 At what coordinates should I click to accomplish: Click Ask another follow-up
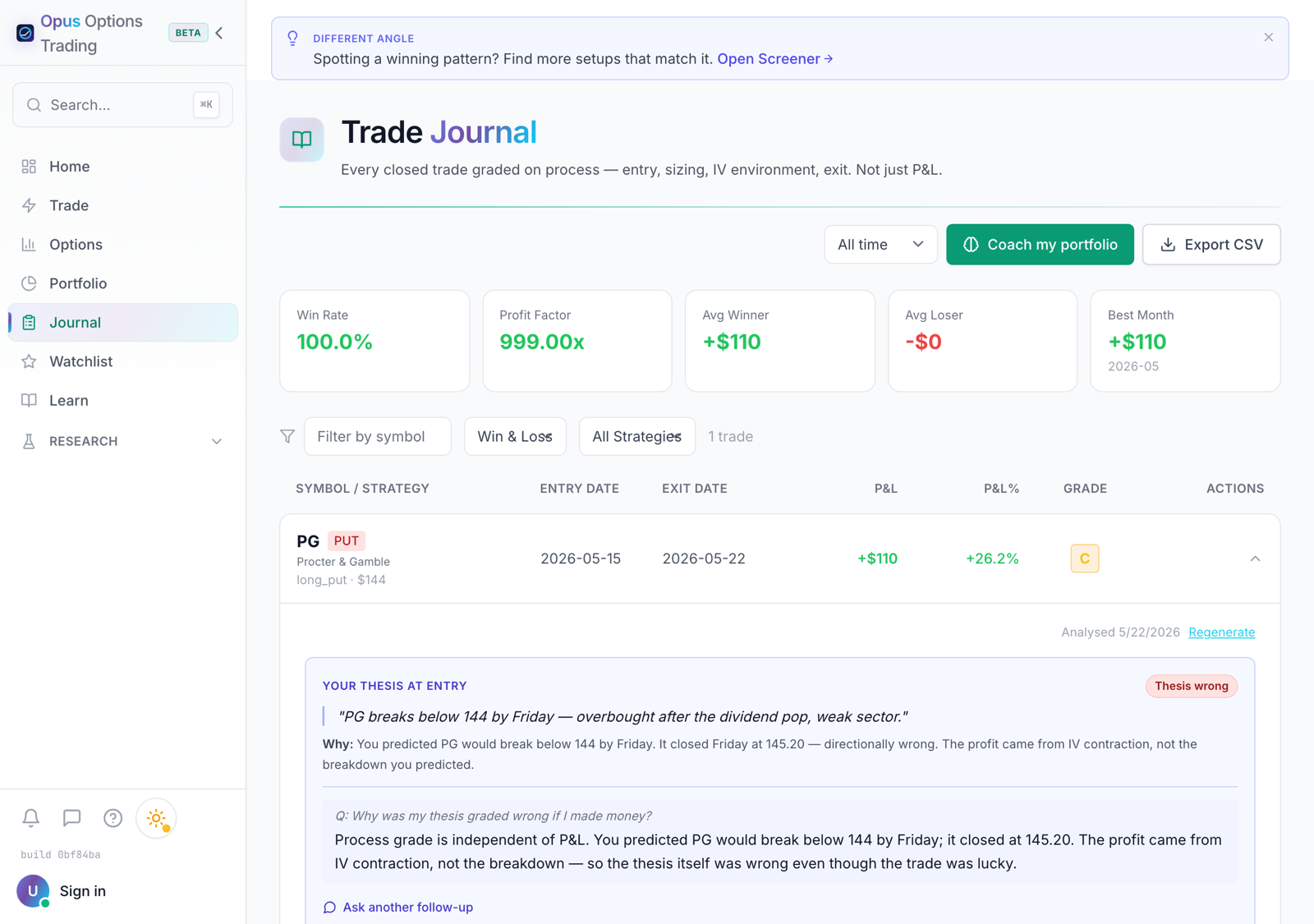point(398,908)
